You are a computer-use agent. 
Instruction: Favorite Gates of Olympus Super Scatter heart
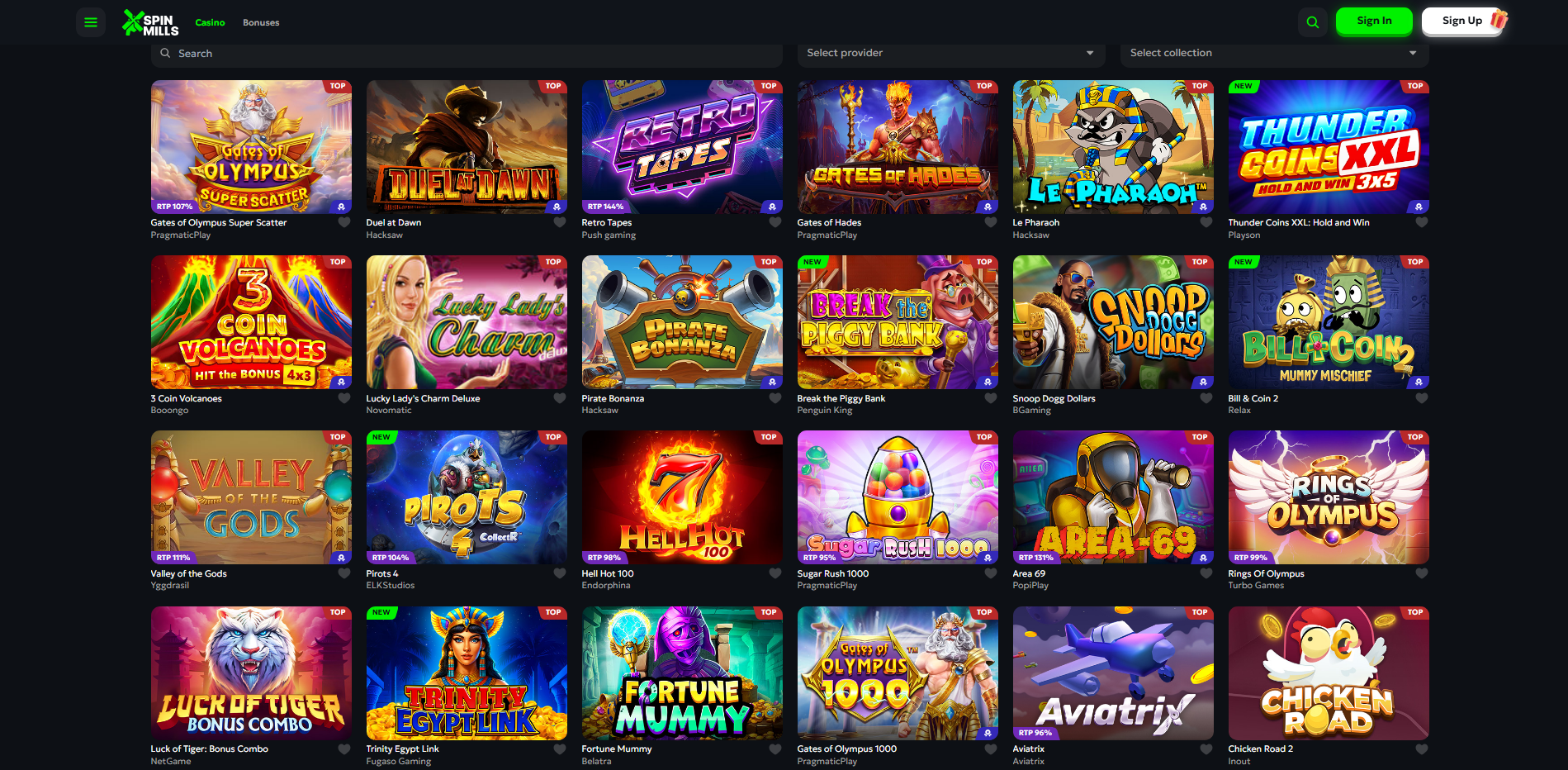point(344,222)
